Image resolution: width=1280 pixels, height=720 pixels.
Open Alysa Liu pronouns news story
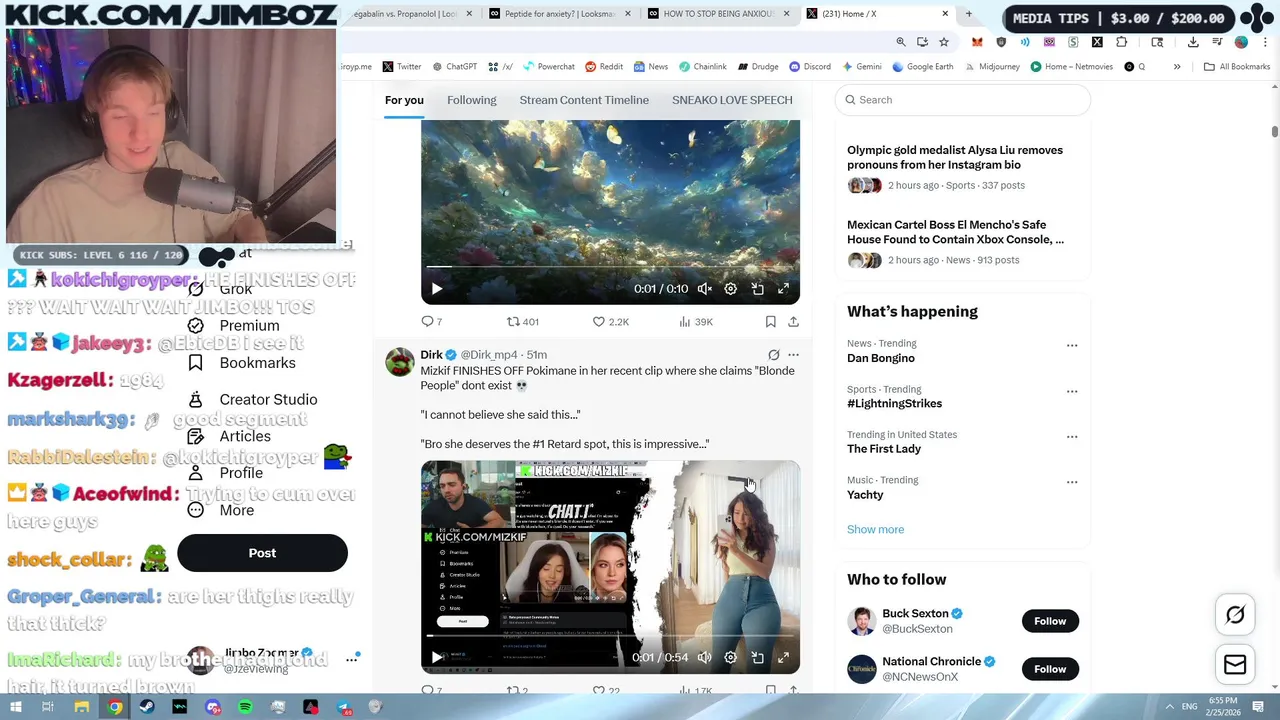tap(955, 157)
